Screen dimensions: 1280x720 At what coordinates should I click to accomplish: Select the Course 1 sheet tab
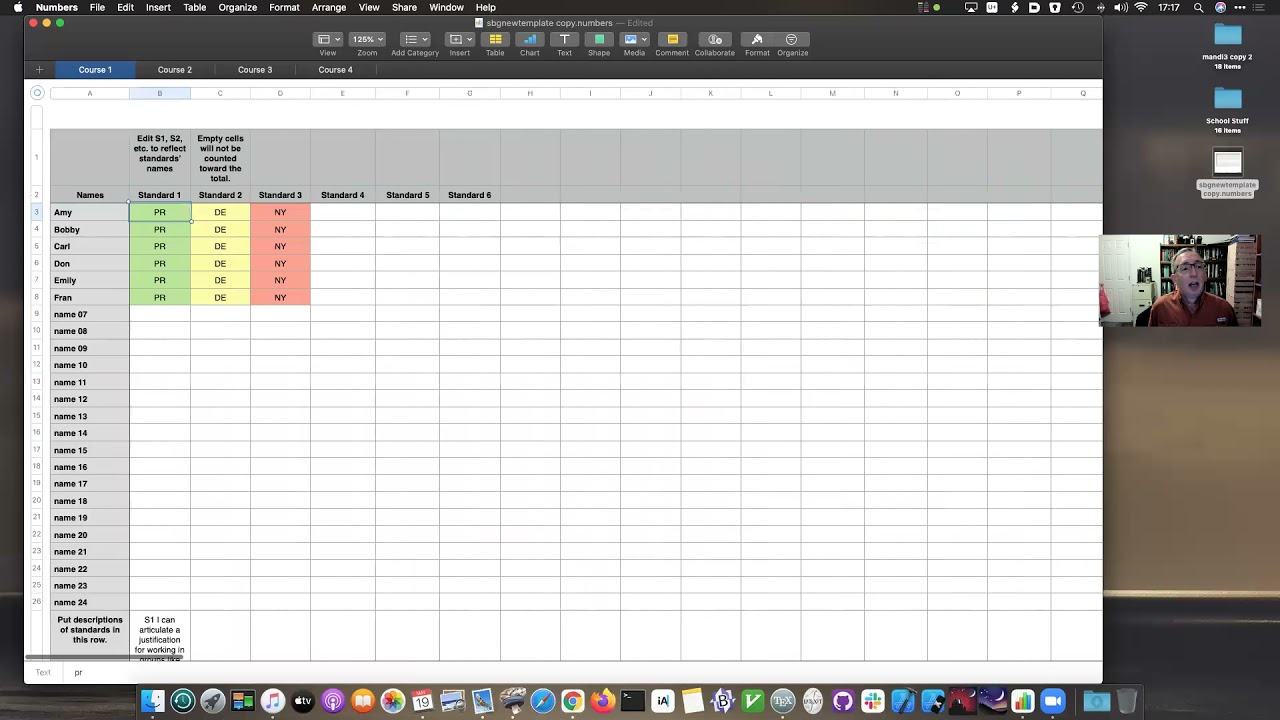pyautogui.click(x=95, y=70)
